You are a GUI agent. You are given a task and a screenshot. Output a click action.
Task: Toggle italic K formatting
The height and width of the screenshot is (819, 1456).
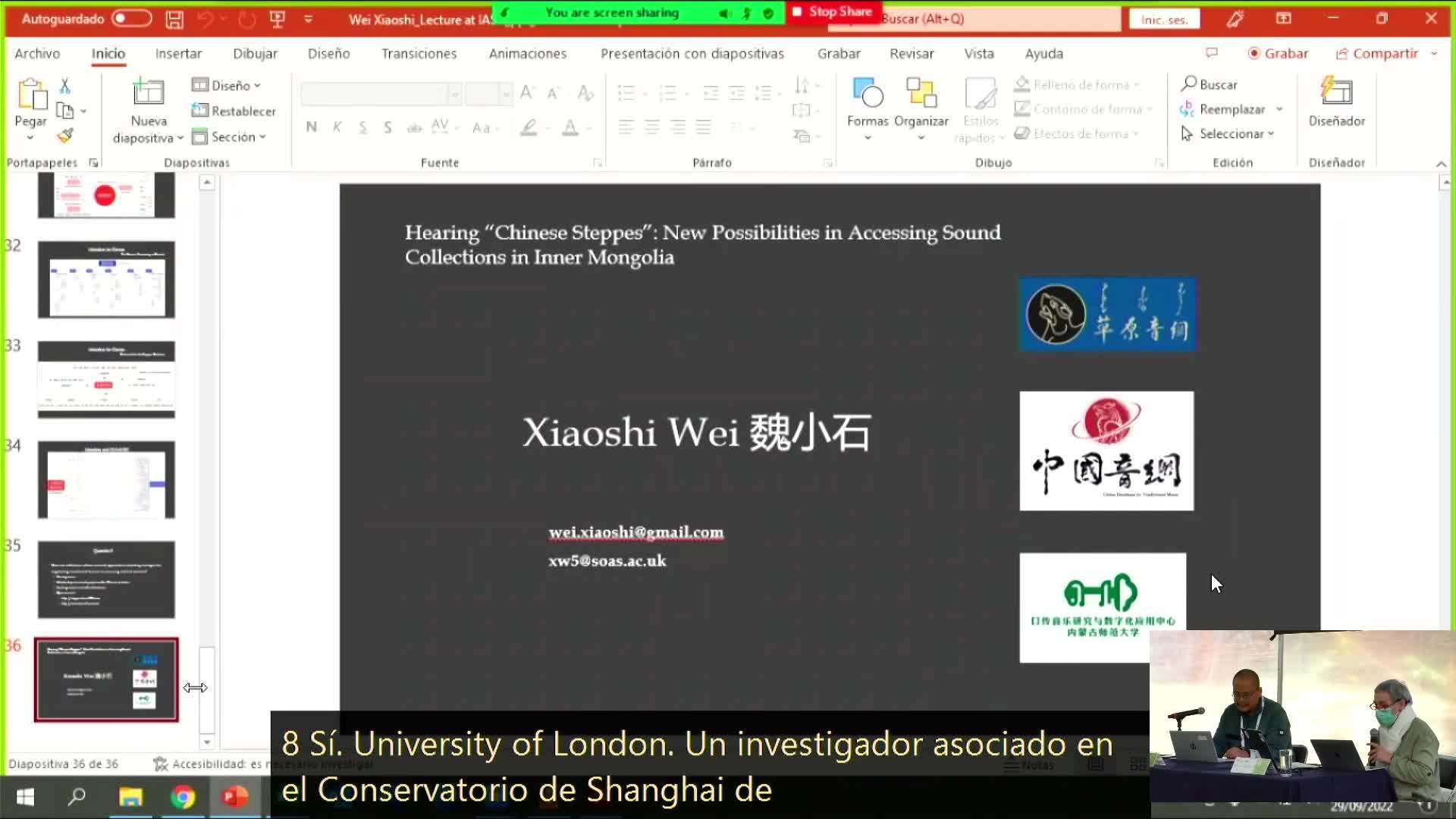(x=337, y=127)
